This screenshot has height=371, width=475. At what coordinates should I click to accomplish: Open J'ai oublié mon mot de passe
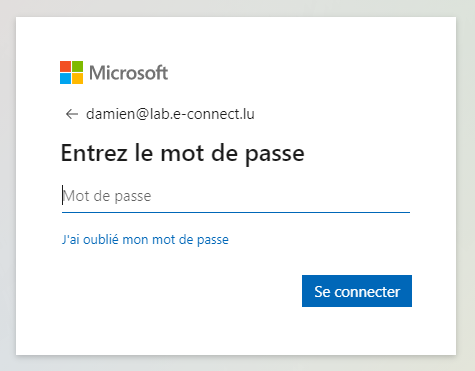point(145,240)
